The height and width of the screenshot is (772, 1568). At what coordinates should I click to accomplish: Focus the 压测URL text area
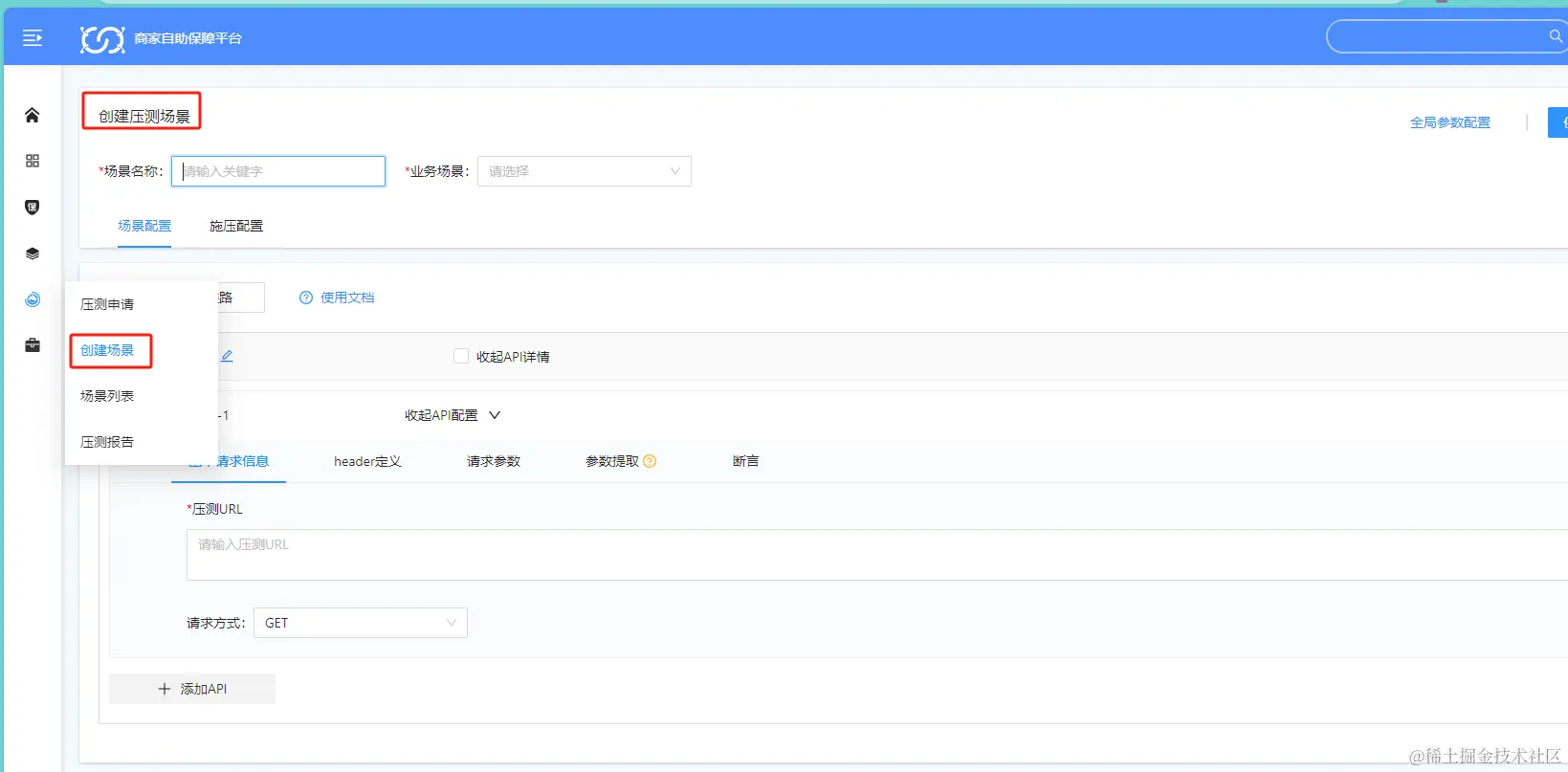pos(877,555)
